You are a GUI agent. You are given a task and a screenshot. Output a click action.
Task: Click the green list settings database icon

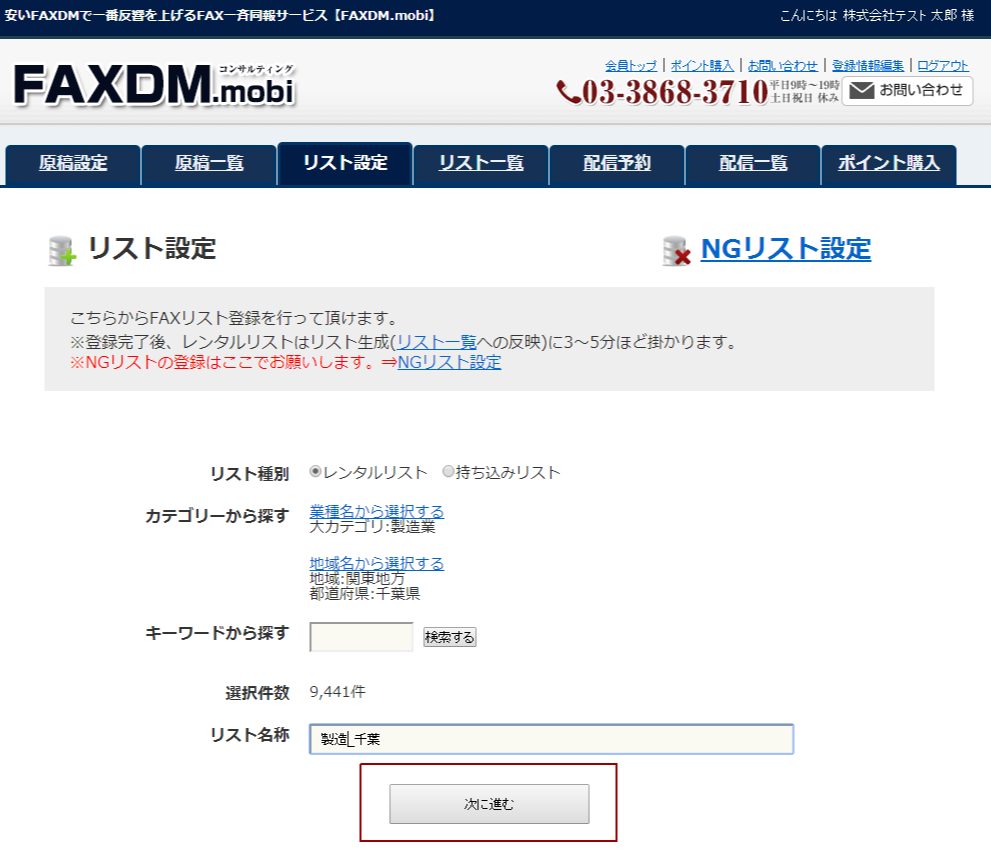62,251
